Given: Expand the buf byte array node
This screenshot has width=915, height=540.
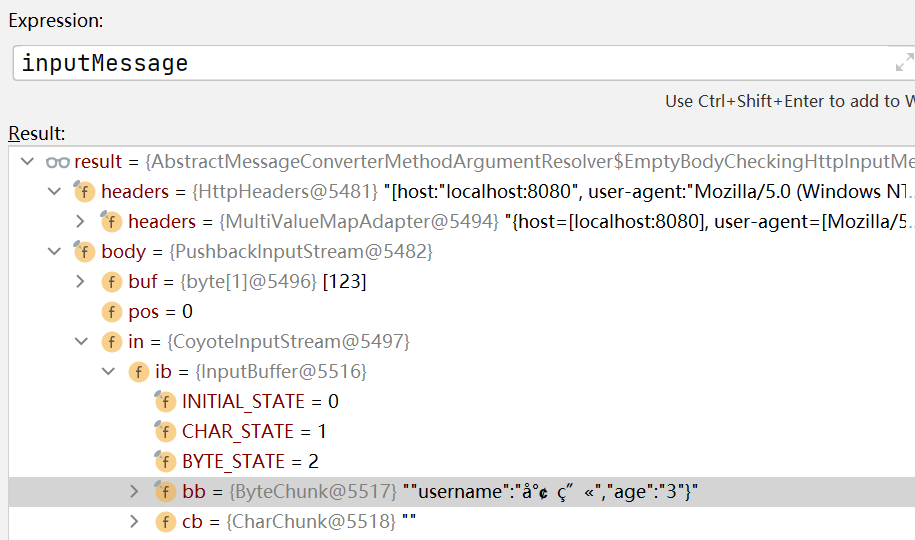Looking at the screenshot, I should point(81,282).
